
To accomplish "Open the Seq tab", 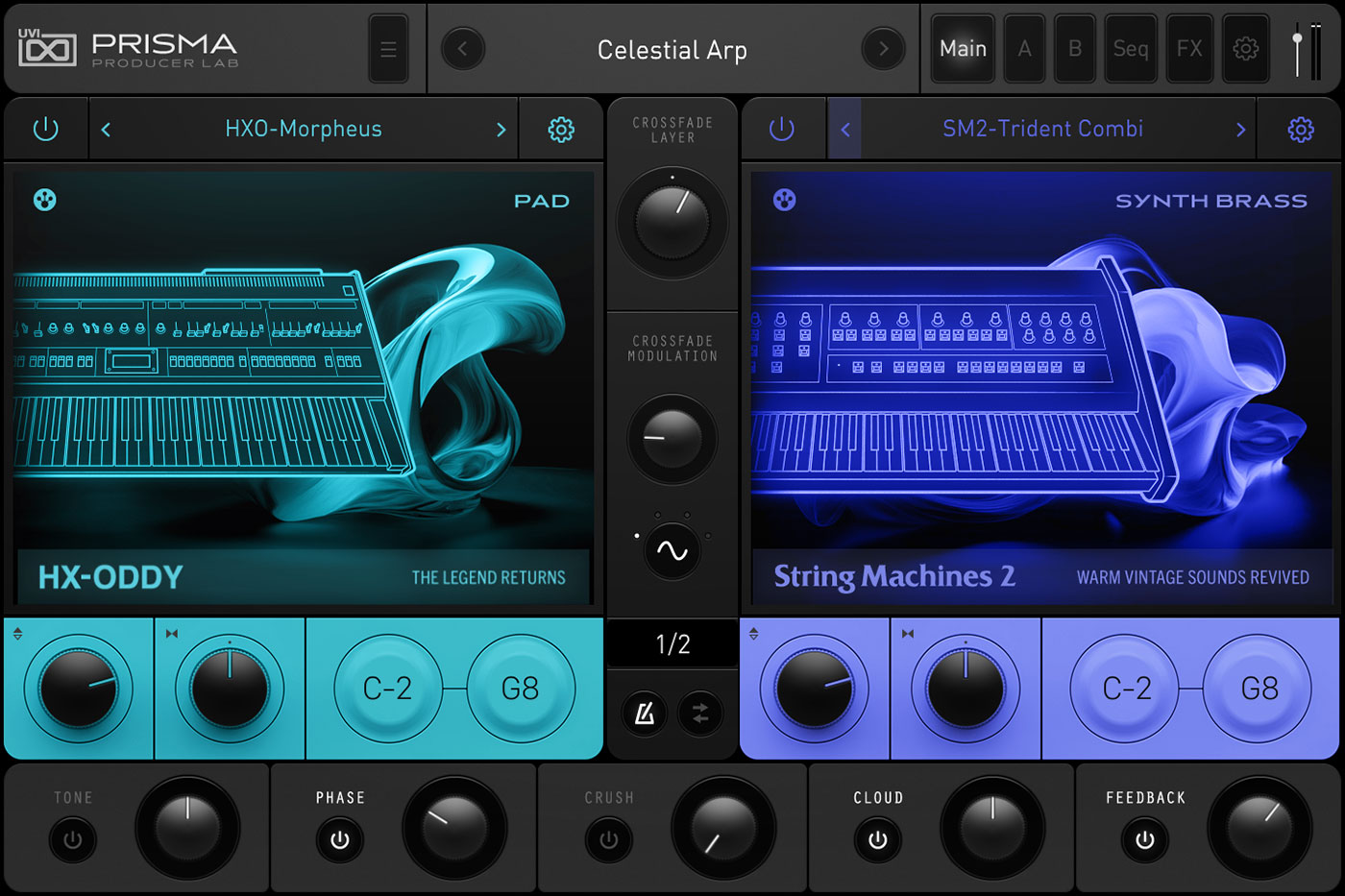I will (x=1131, y=49).
